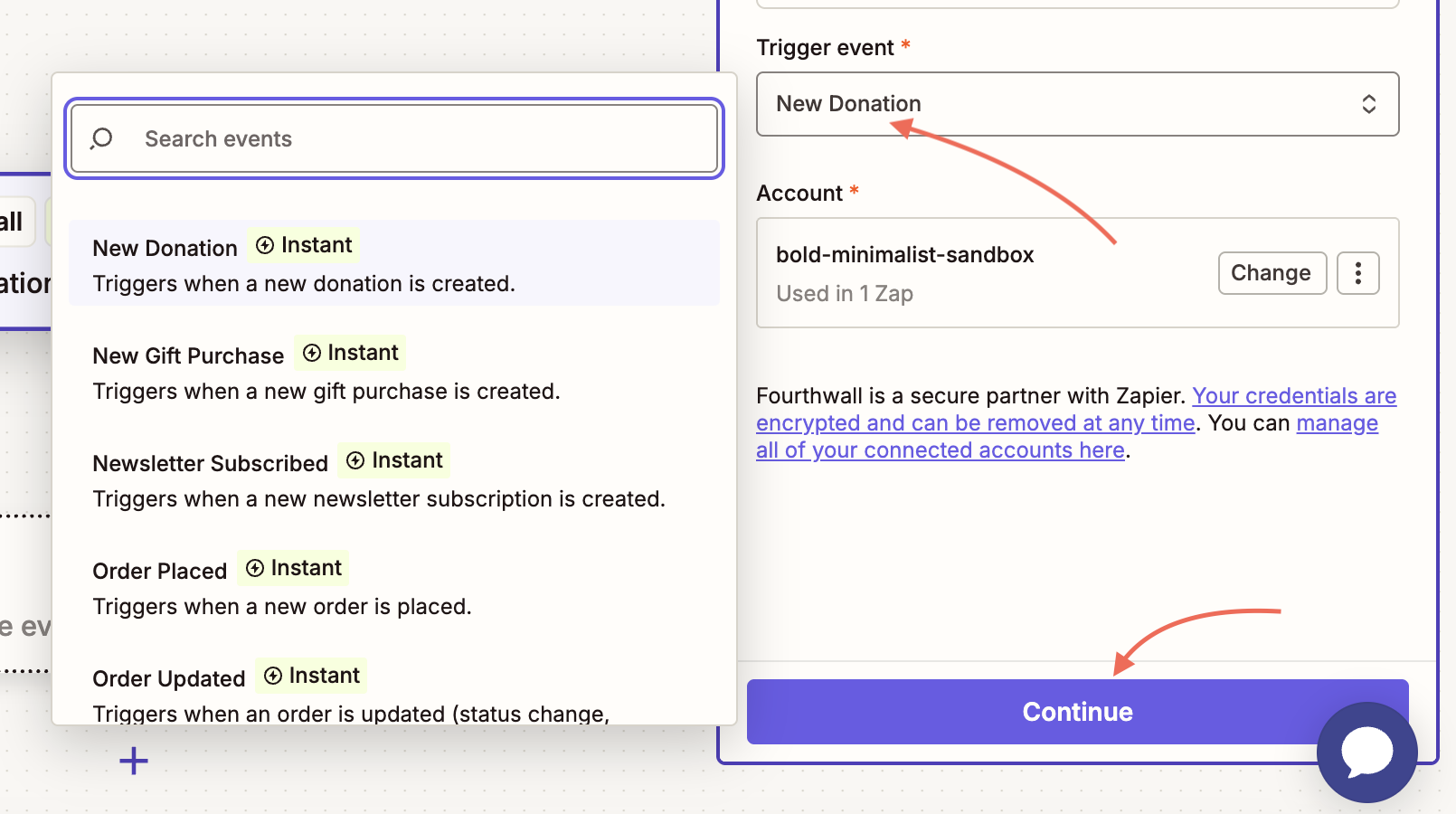Image resolution: width=1456 pixels, height=814 pixels.
Task: Click the Instant badge beside Order Placed
Action: point(293,568)
